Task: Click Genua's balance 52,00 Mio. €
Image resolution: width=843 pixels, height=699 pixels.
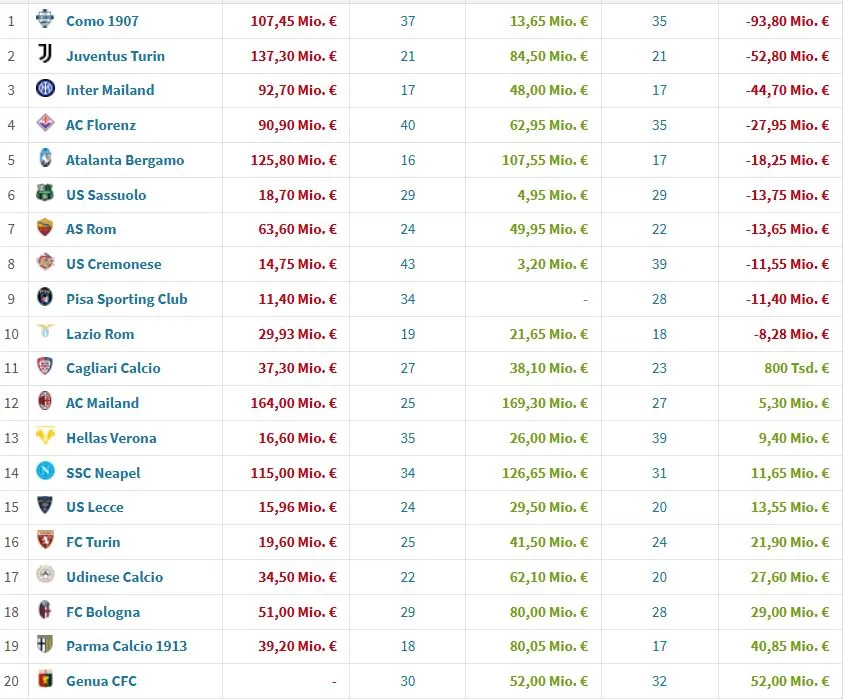Action: click(790, 681)
